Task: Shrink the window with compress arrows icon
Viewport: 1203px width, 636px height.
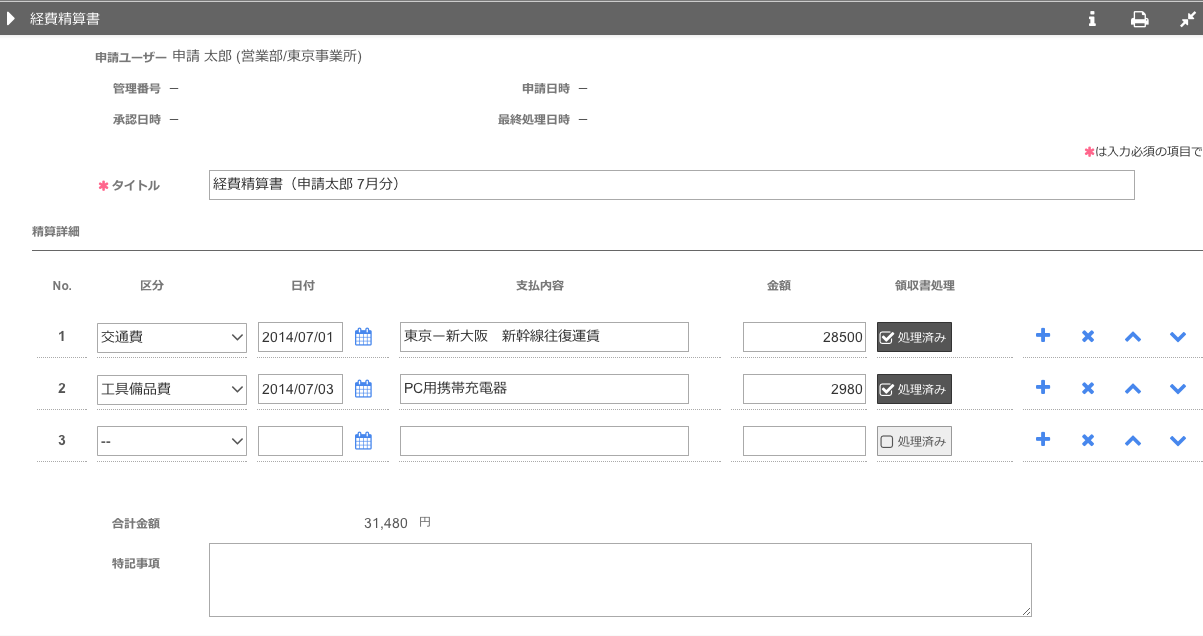Action: (1187, 19)
